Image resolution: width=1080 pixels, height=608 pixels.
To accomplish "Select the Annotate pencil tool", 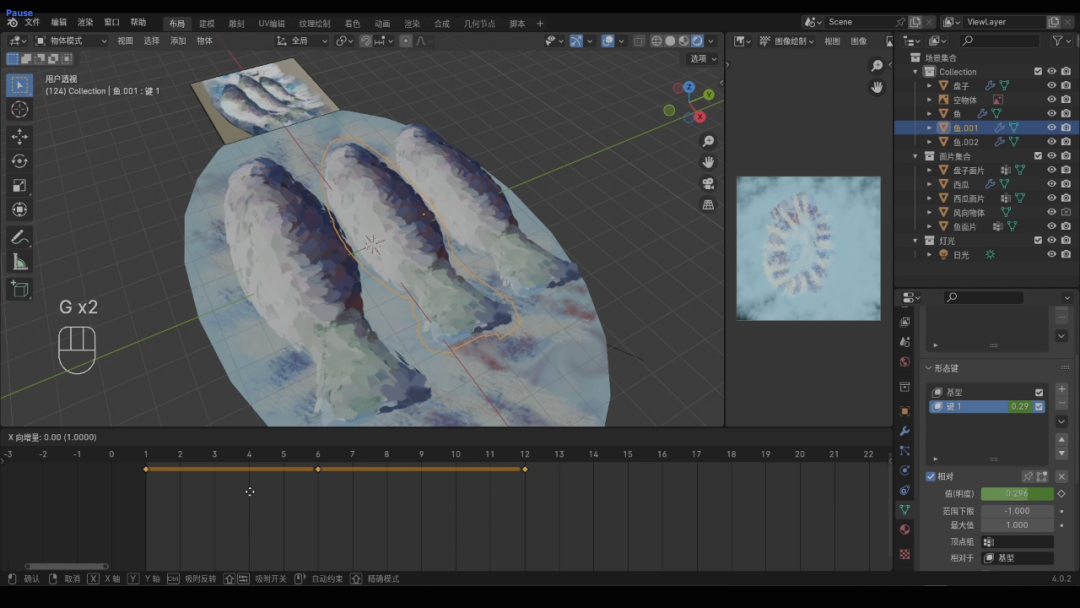I will tap(19, 238).
